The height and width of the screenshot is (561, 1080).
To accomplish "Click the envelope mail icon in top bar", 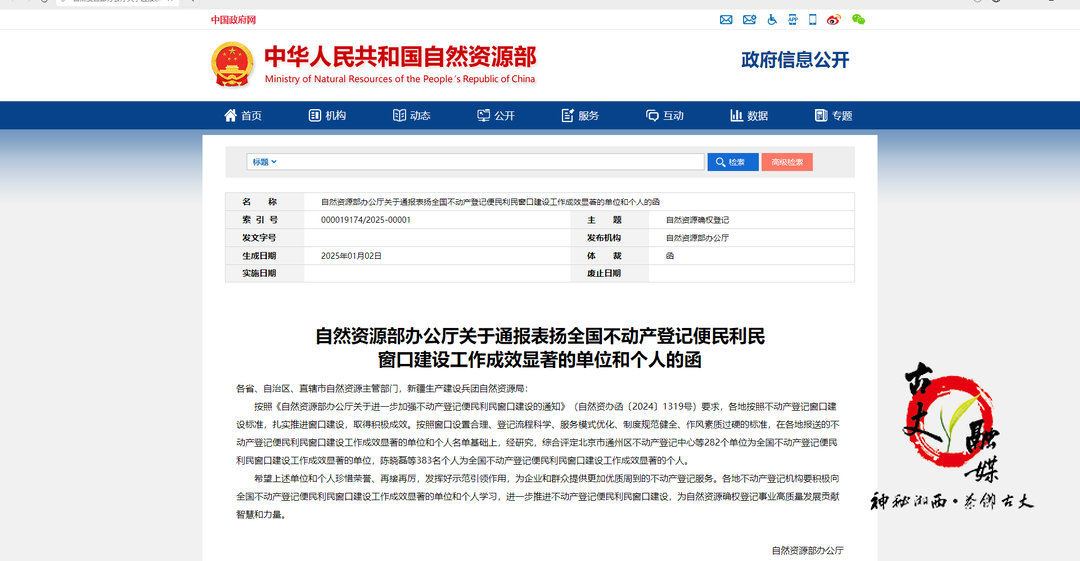I will tap(727, 19).
